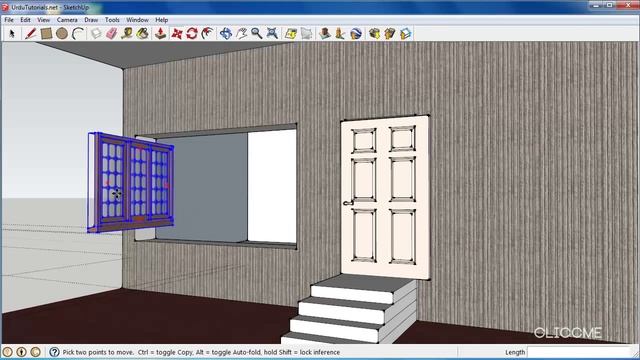This screenshot has width=640, height=360.
Task: Click the white paneled door
Action: [x=385, y=198]
